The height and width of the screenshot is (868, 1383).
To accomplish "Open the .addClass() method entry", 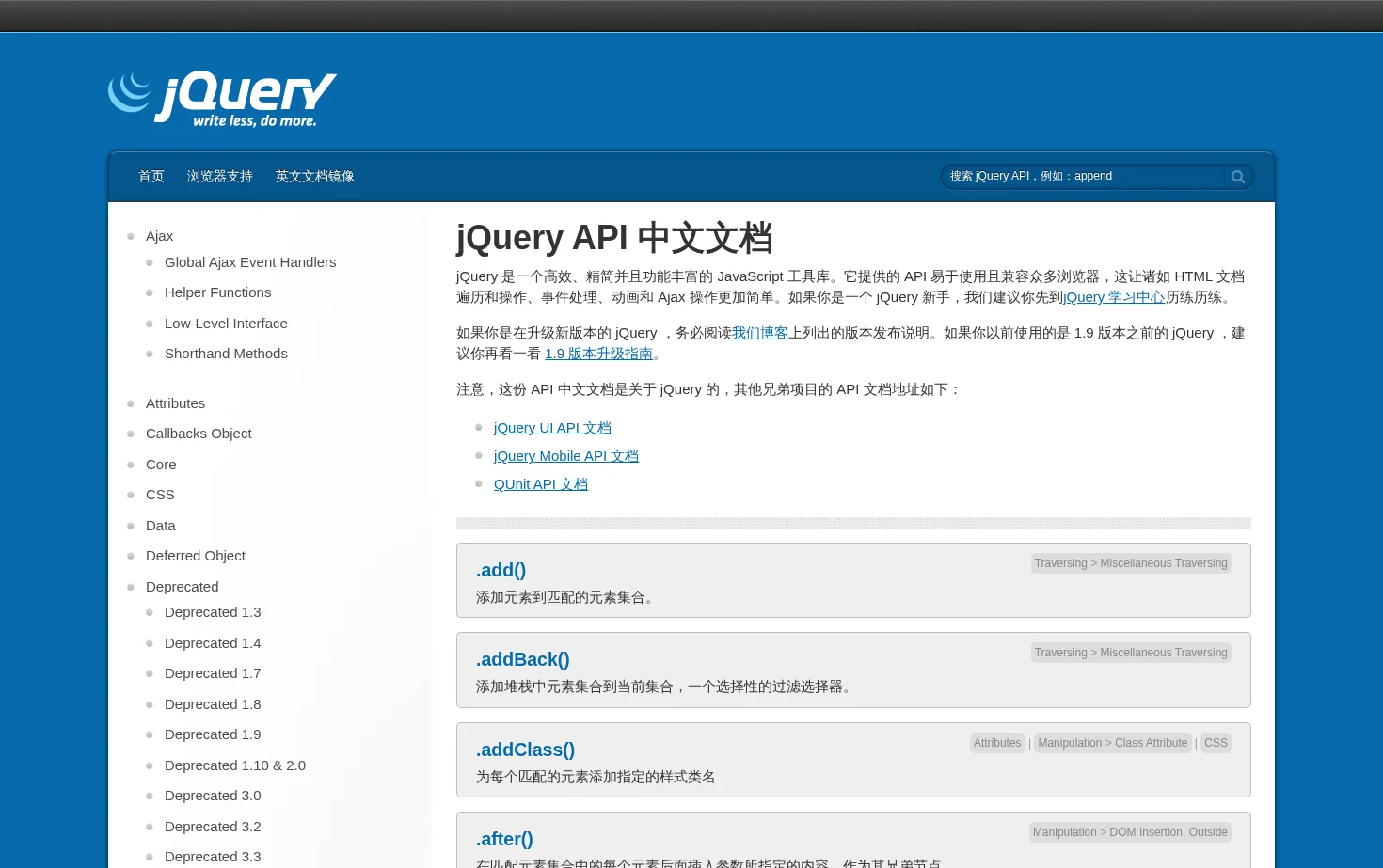I will [525, 750].
